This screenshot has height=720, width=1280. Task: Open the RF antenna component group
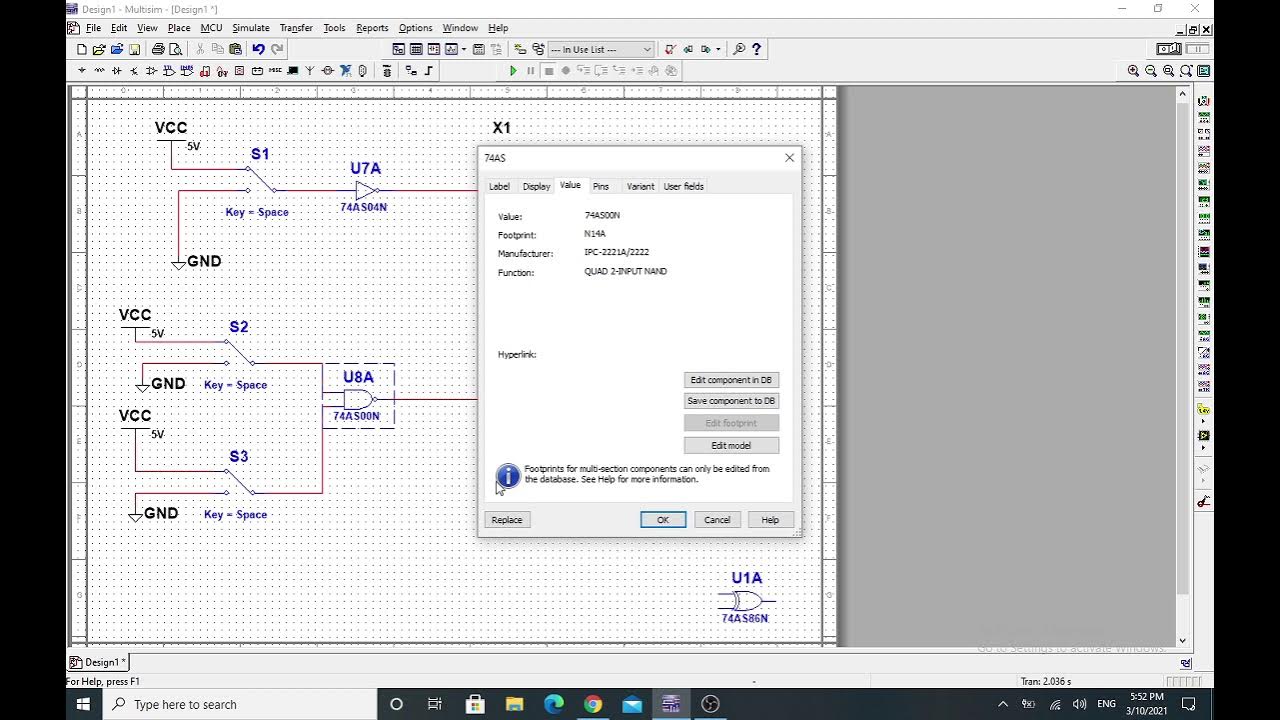coord(310,71)
